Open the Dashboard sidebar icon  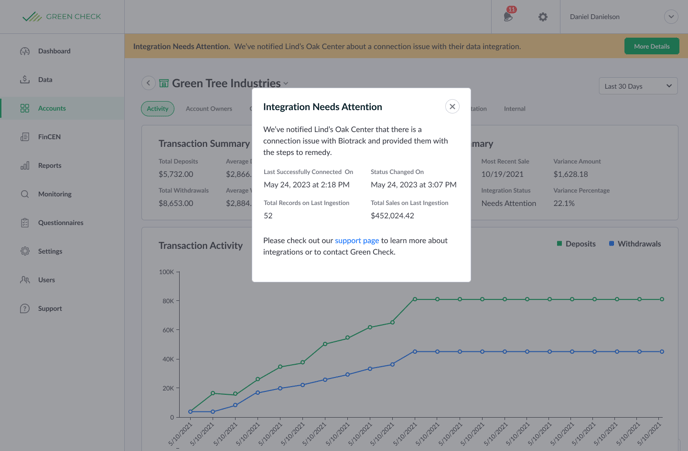[x=25, y=51]
